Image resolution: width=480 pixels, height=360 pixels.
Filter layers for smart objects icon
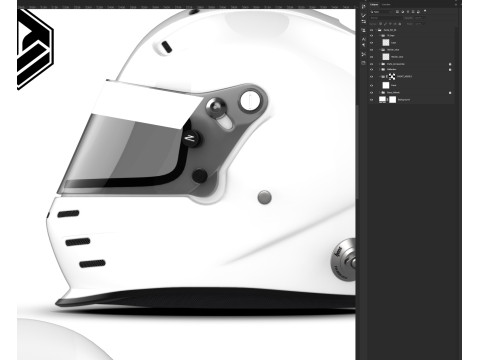tap(418, 12)
